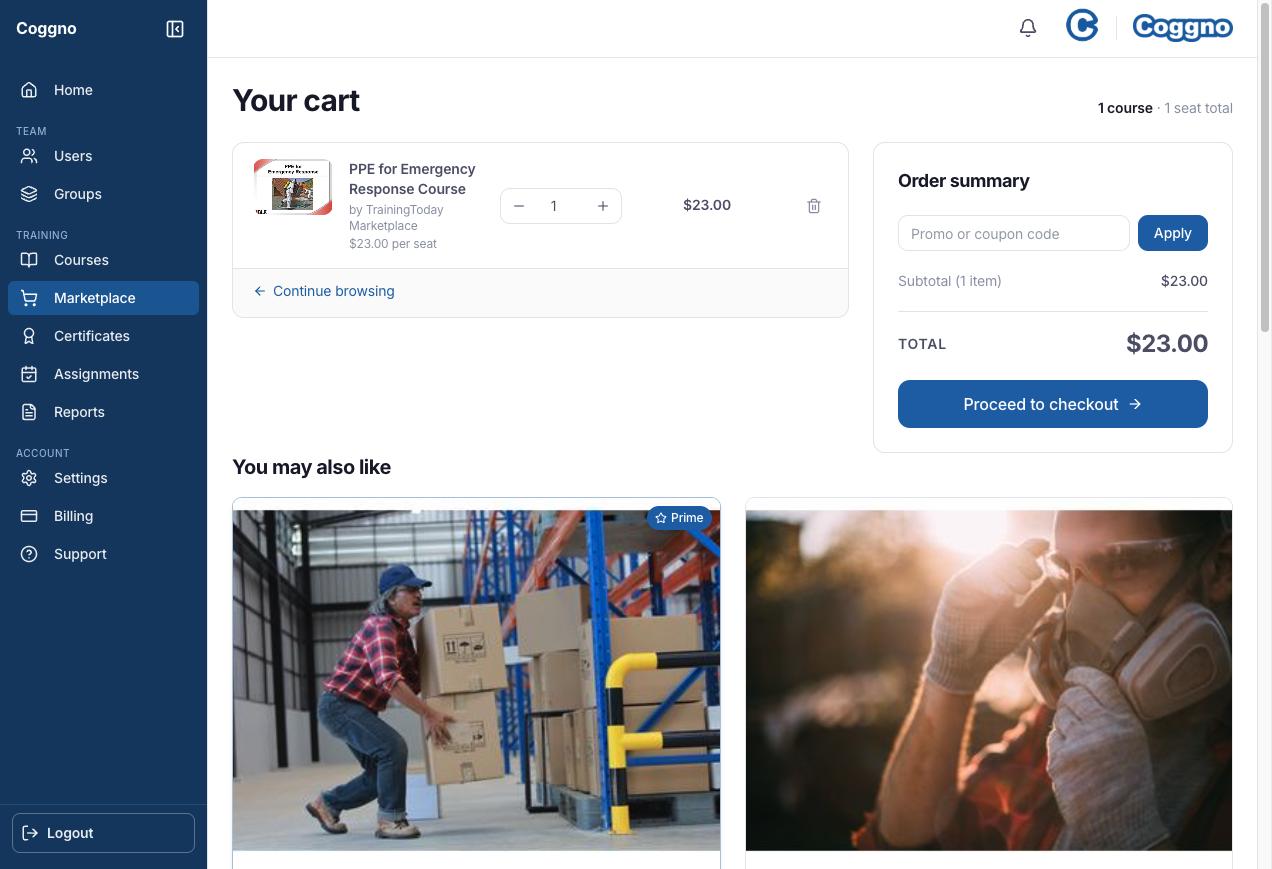Viewport: 1272px width, 869px height.
Task: Proceed to checkout
Action: pyautogui.click(x=1053, y=404)
